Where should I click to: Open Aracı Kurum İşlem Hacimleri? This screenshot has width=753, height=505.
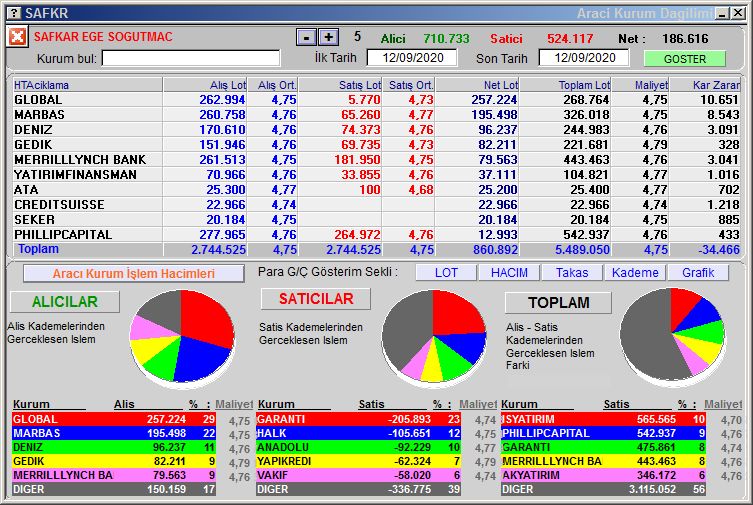(x=134, y=274)
